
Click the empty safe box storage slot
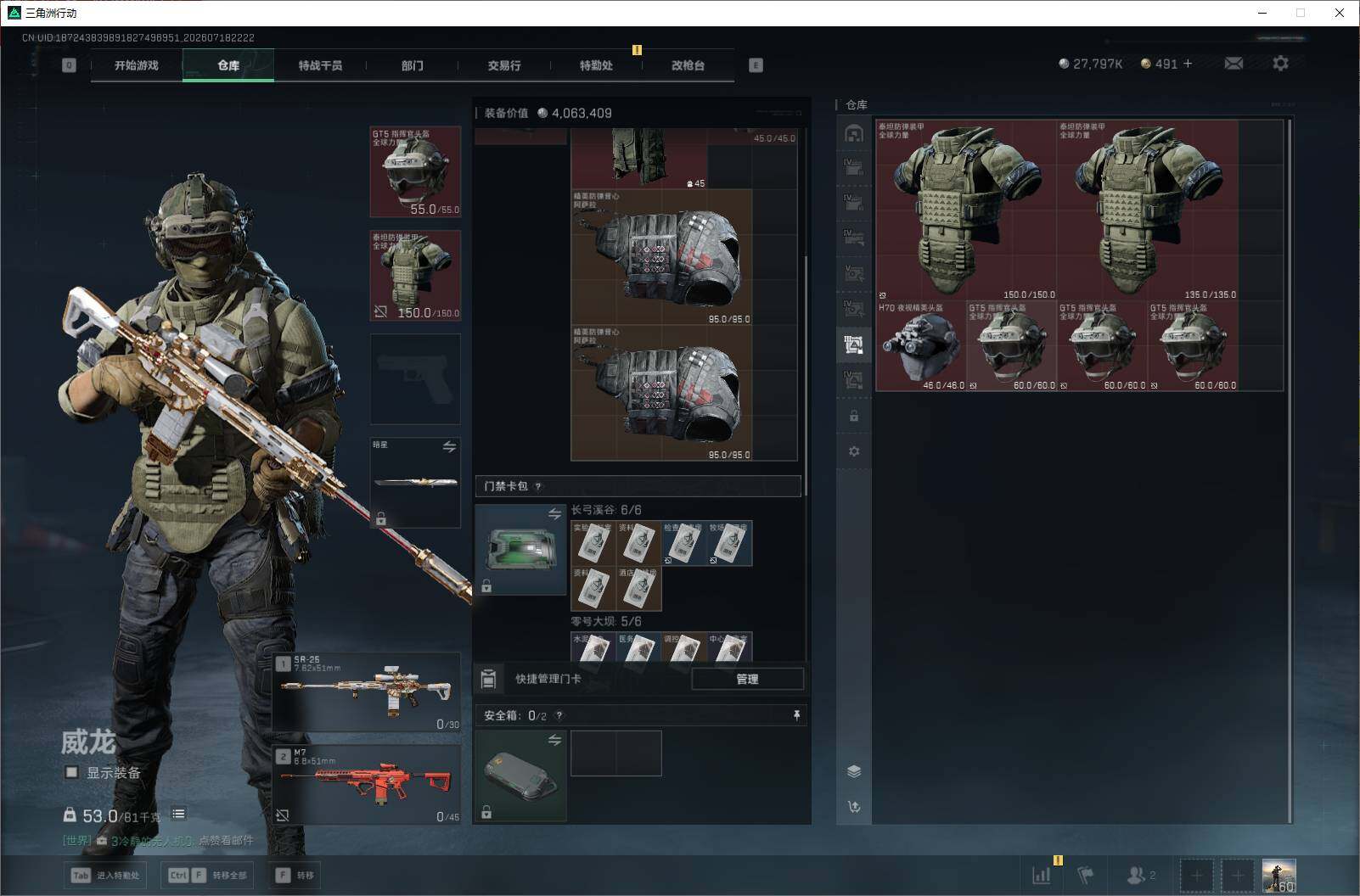tap(616, 753)
